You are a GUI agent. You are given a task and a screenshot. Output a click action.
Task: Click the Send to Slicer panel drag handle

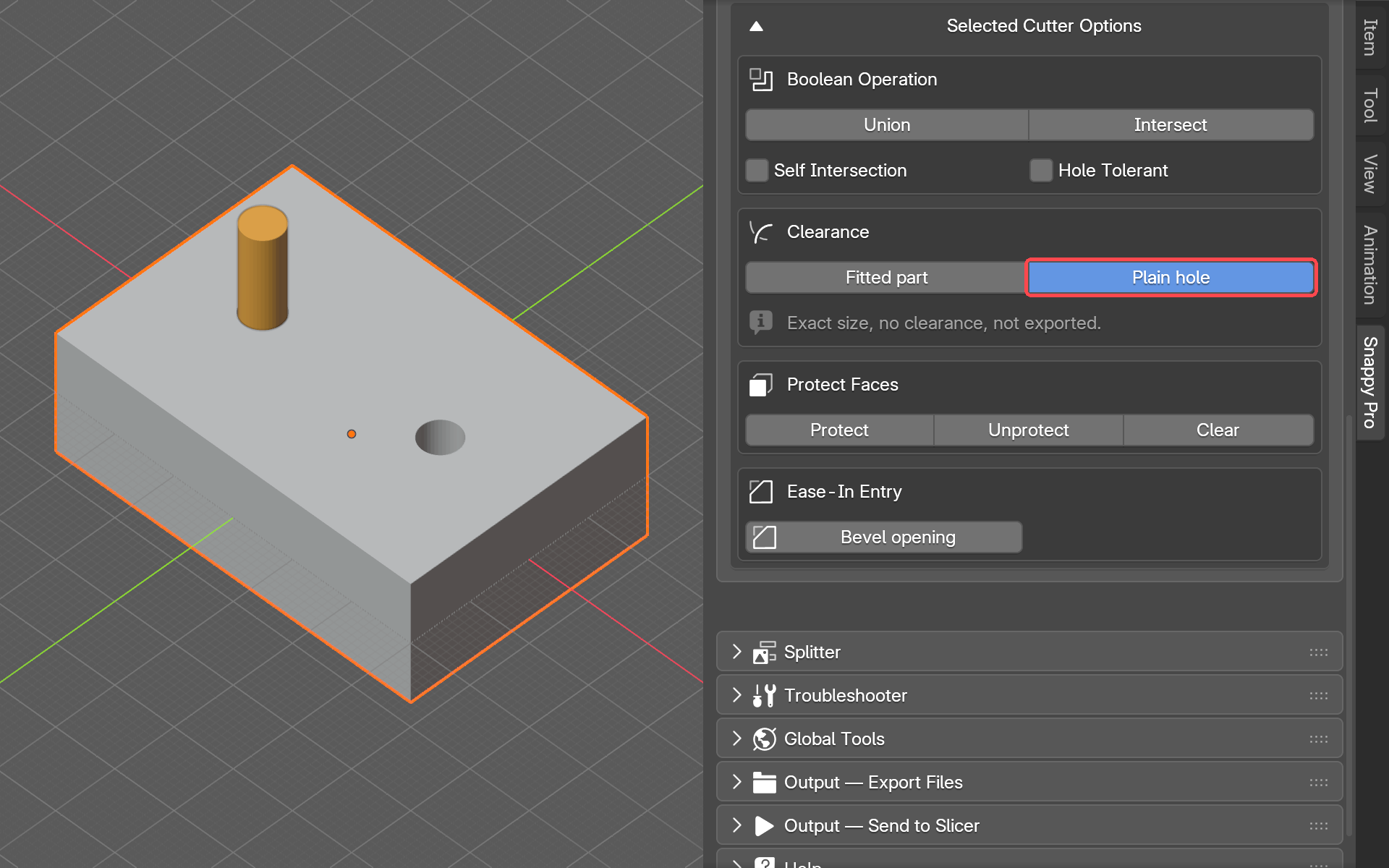tap(1318, 826)
